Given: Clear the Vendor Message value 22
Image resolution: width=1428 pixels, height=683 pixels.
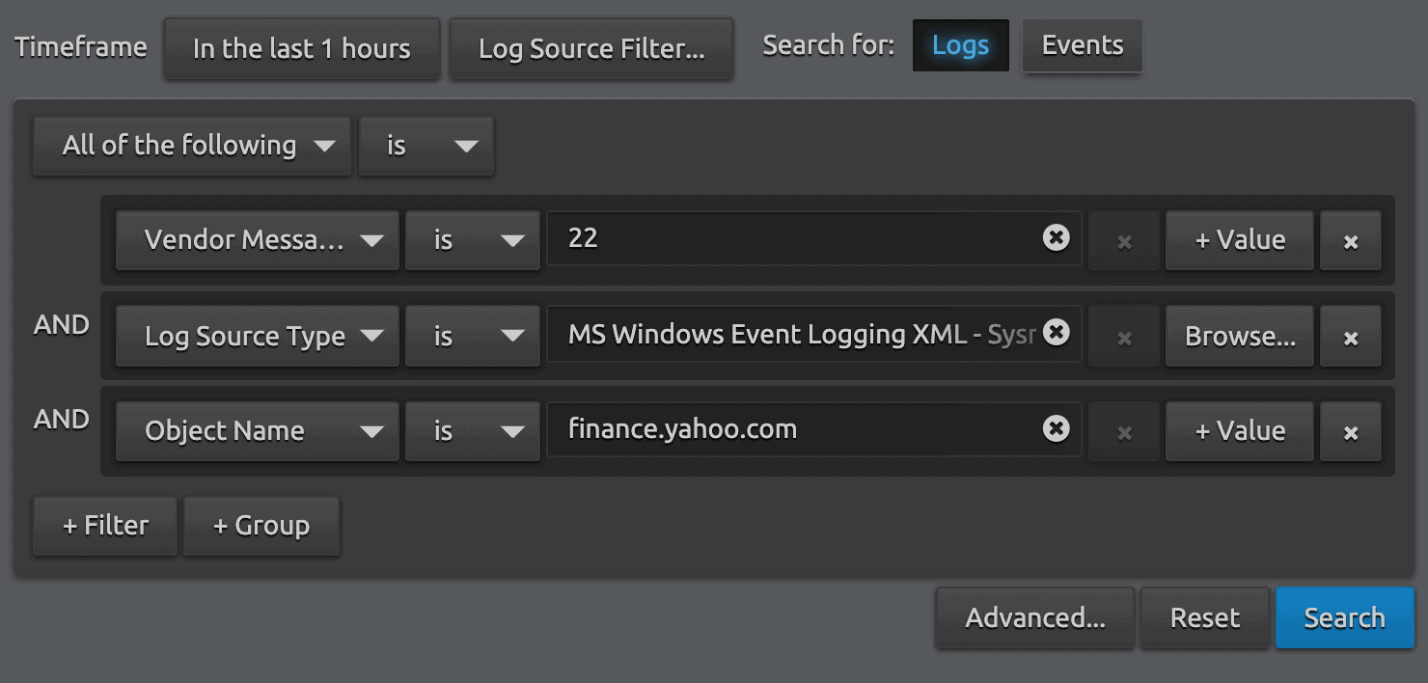Looking at the screenshot, I should pyautogui.click(x=1056, y=239).
